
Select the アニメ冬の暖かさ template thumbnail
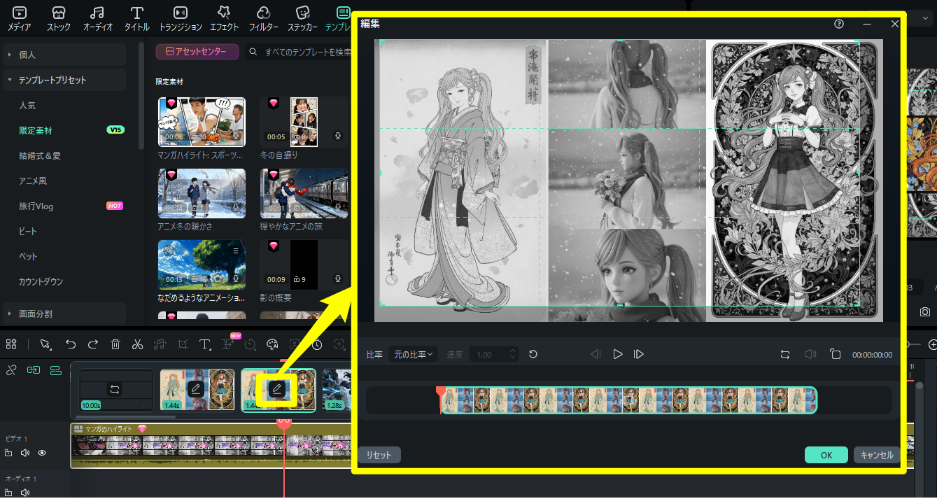tap(201, 193)
